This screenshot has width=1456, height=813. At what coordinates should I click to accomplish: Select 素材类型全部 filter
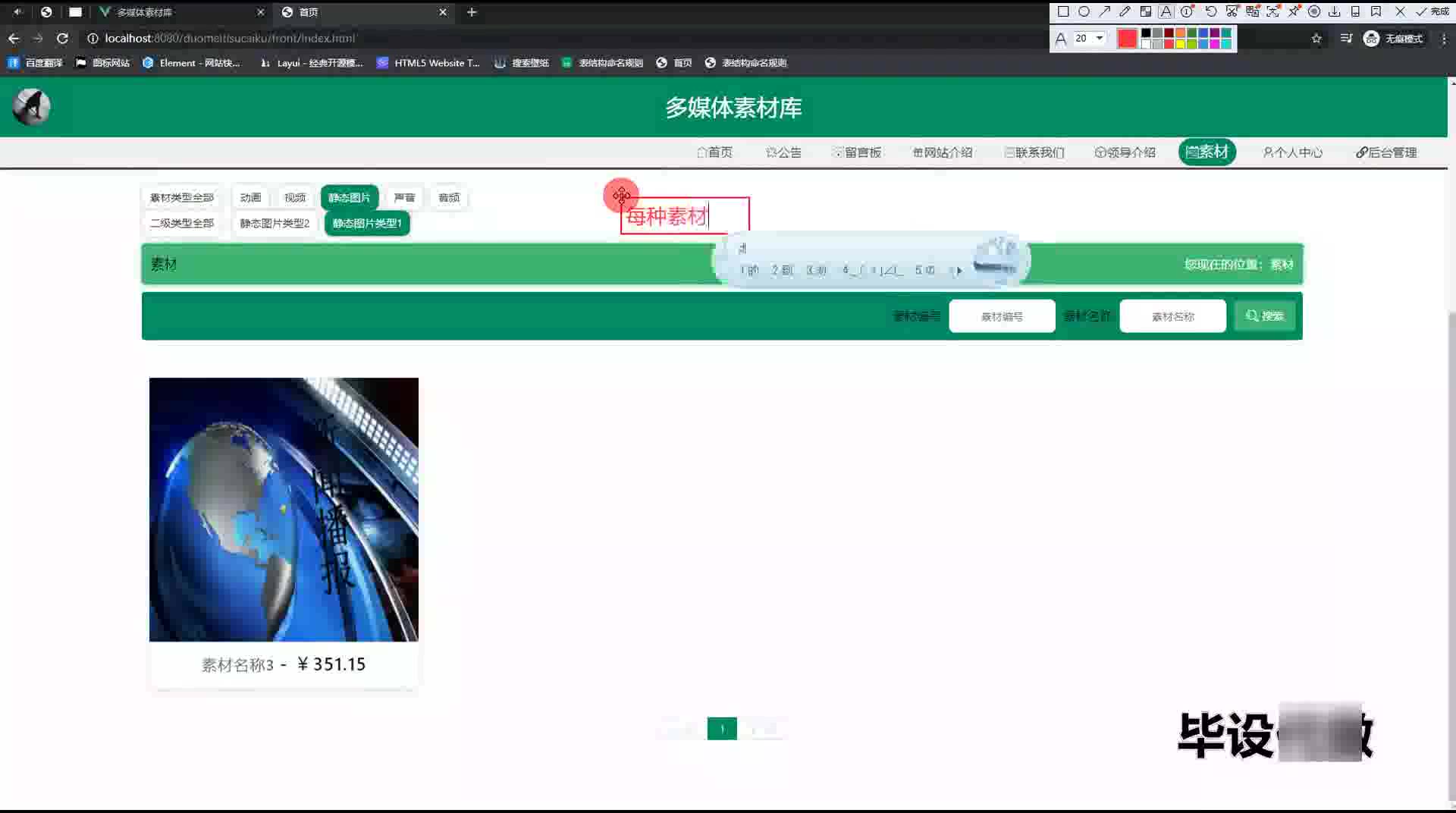[182, 197]
